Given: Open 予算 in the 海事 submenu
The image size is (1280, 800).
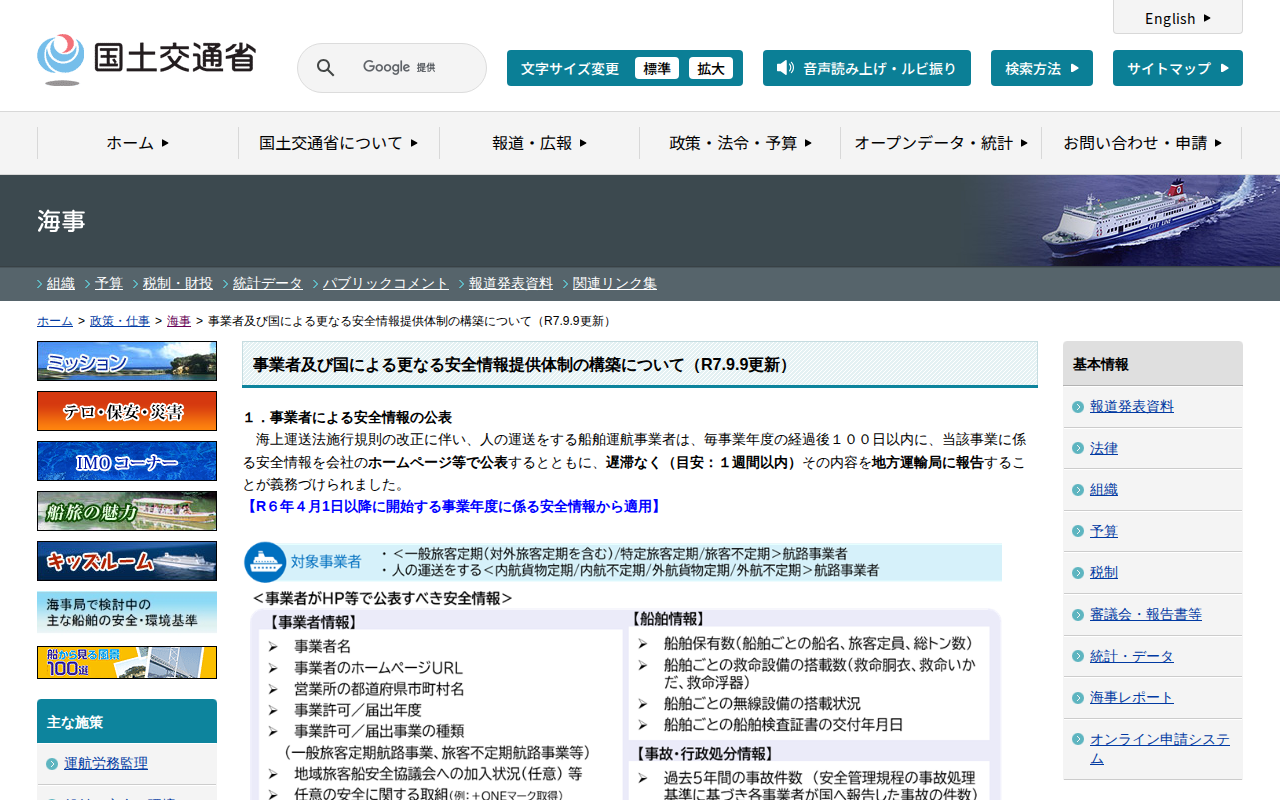Looking at the screenshot, I should pyautogui.click(x=109, y=283).
